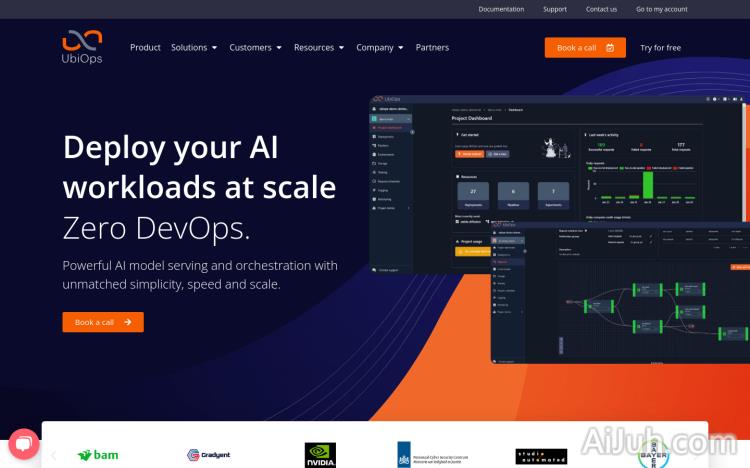Click the NVIDIA logo

coord(320,455)
